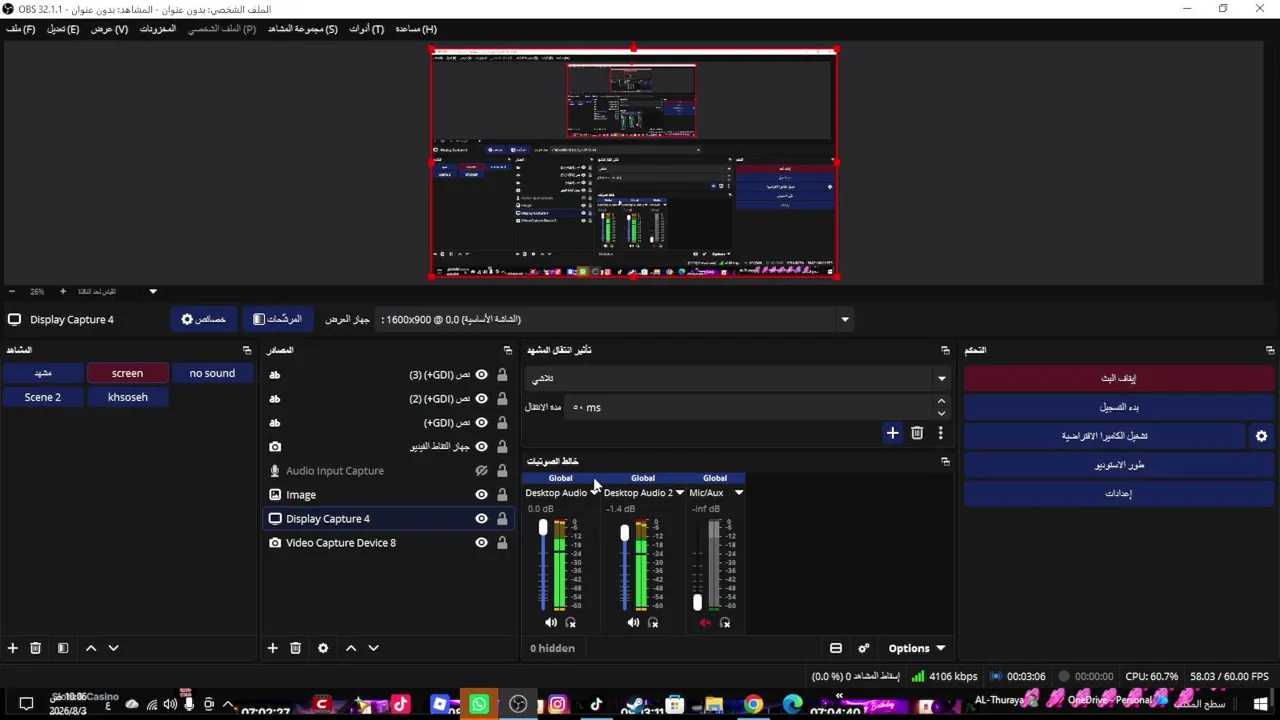The image size is (1280, 720).
Task: Move the selected scene up
Action: [91, 648]
